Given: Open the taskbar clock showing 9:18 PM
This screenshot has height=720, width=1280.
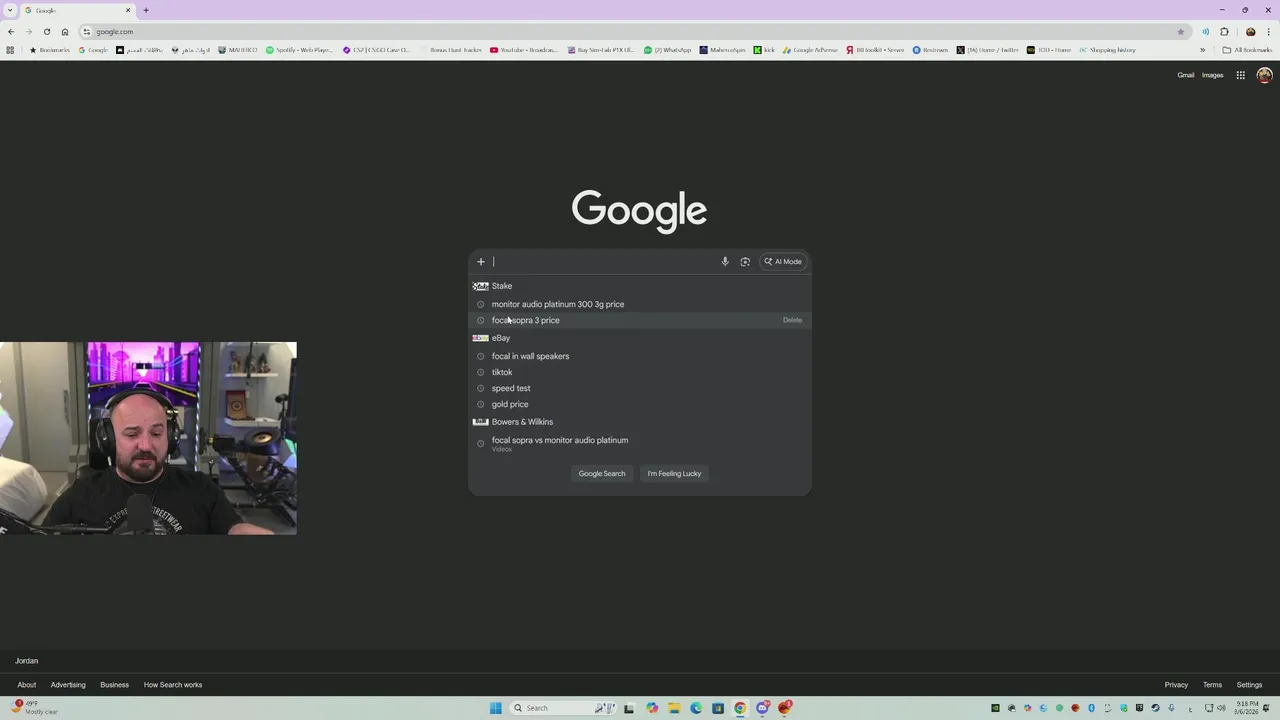Looking at the screenshot, I should 1247,708.
